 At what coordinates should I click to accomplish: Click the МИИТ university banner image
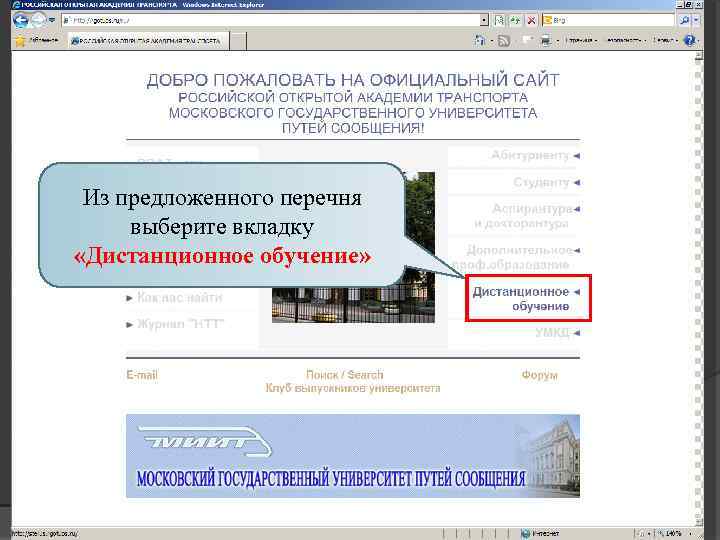tap(353, 456)
